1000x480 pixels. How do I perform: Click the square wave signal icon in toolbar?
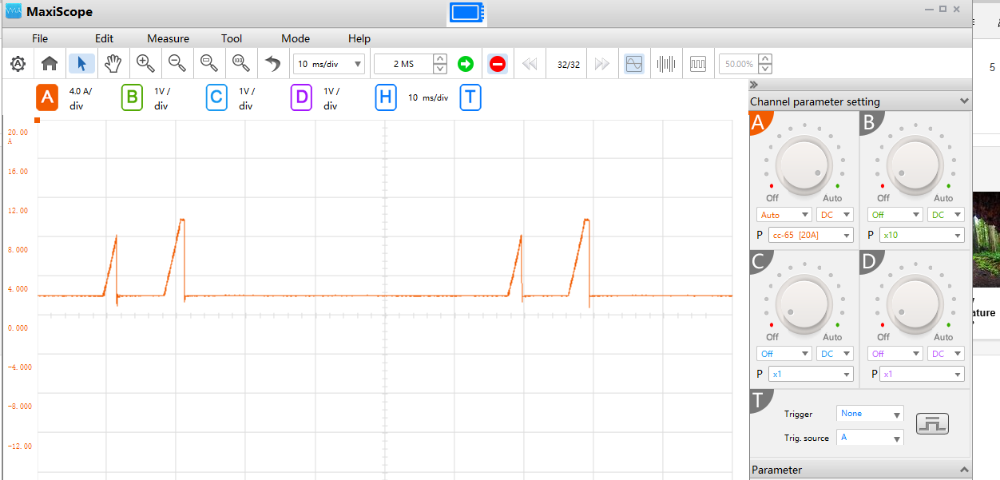pos(698,64)
